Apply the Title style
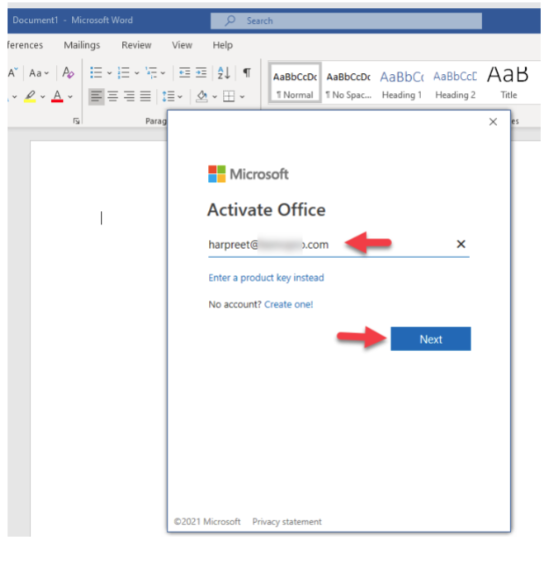Screen dimensions: 553x574 point(508,82)
